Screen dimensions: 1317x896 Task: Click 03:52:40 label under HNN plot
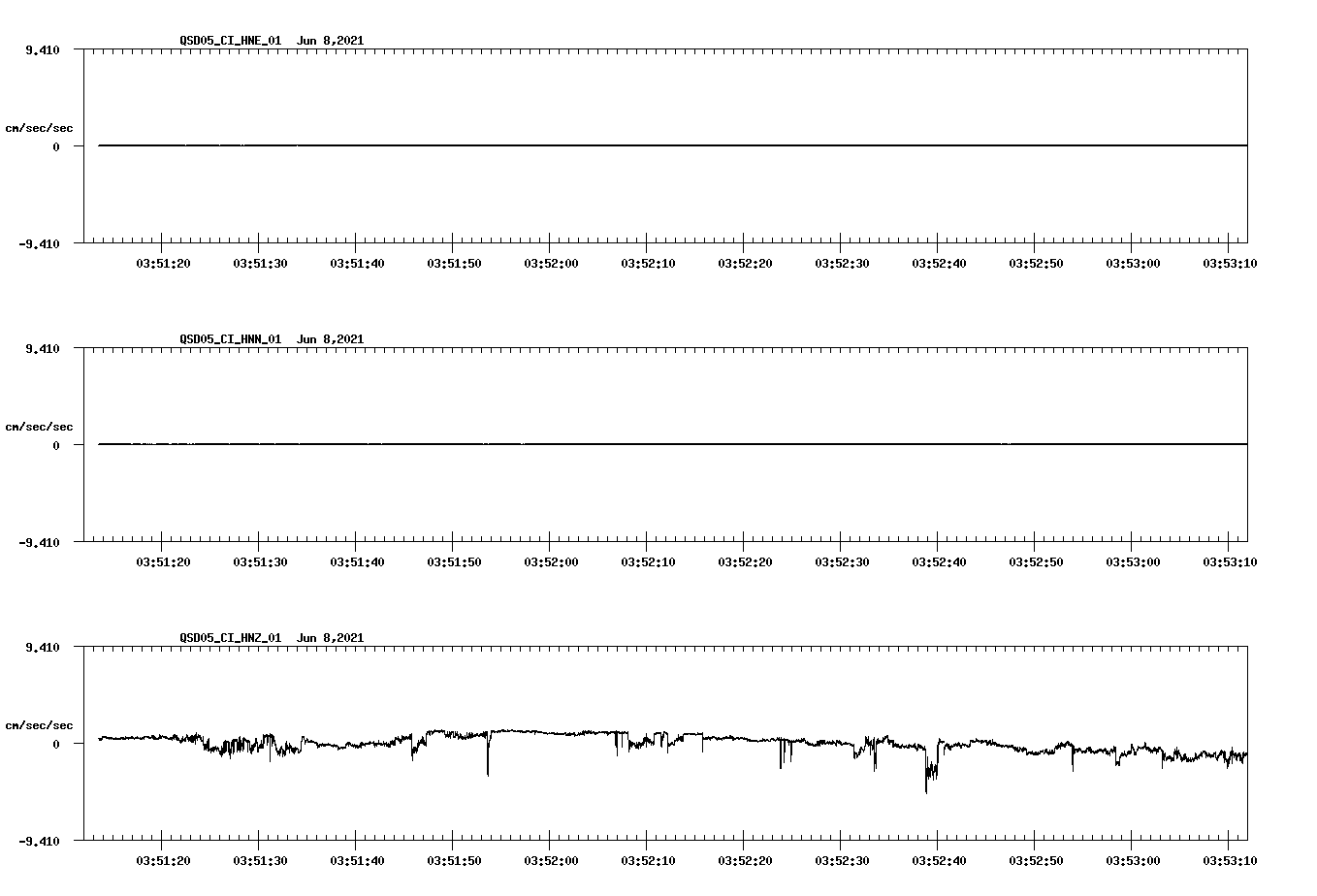pos(939,561)
